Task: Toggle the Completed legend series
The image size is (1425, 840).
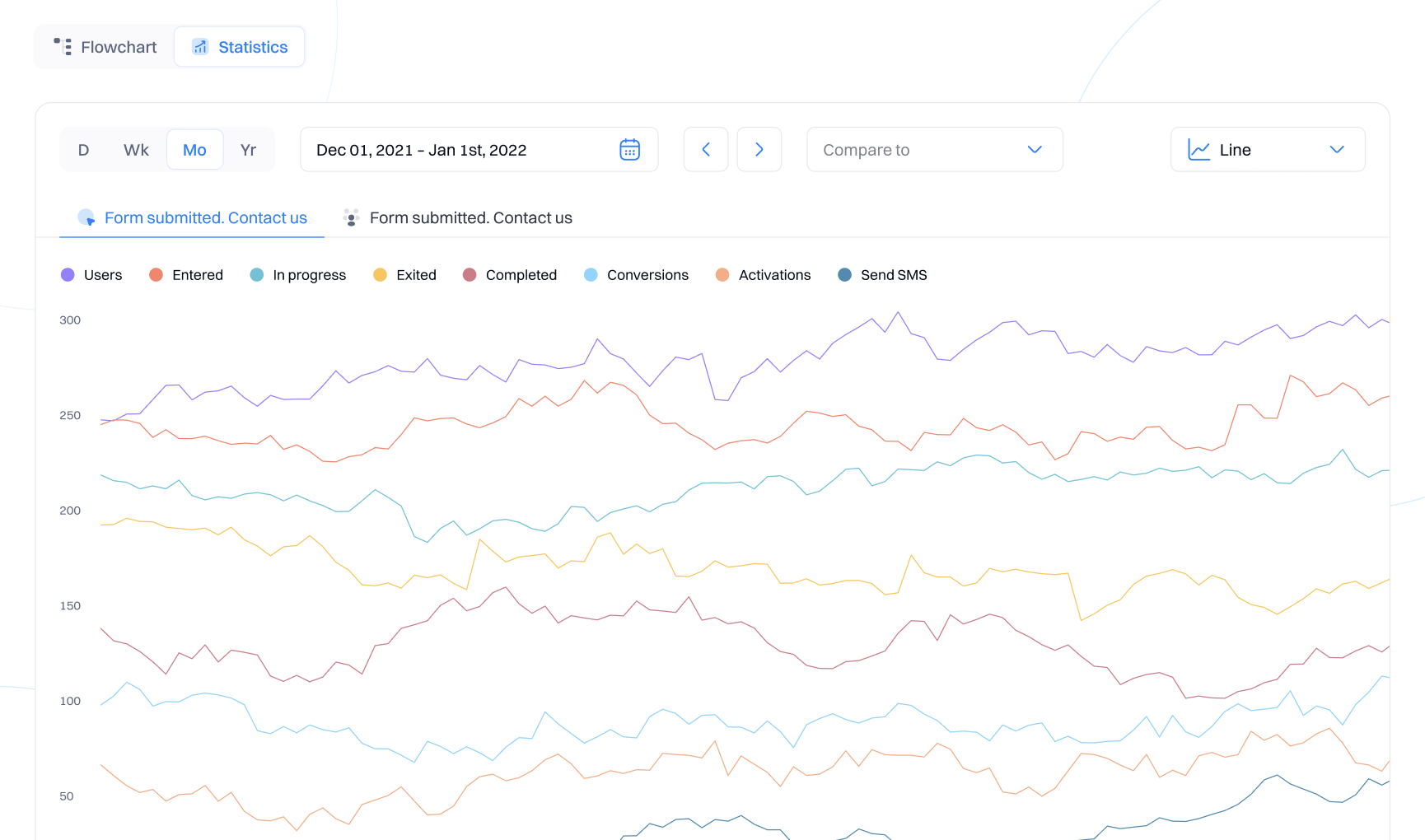Action: (510, 275)
